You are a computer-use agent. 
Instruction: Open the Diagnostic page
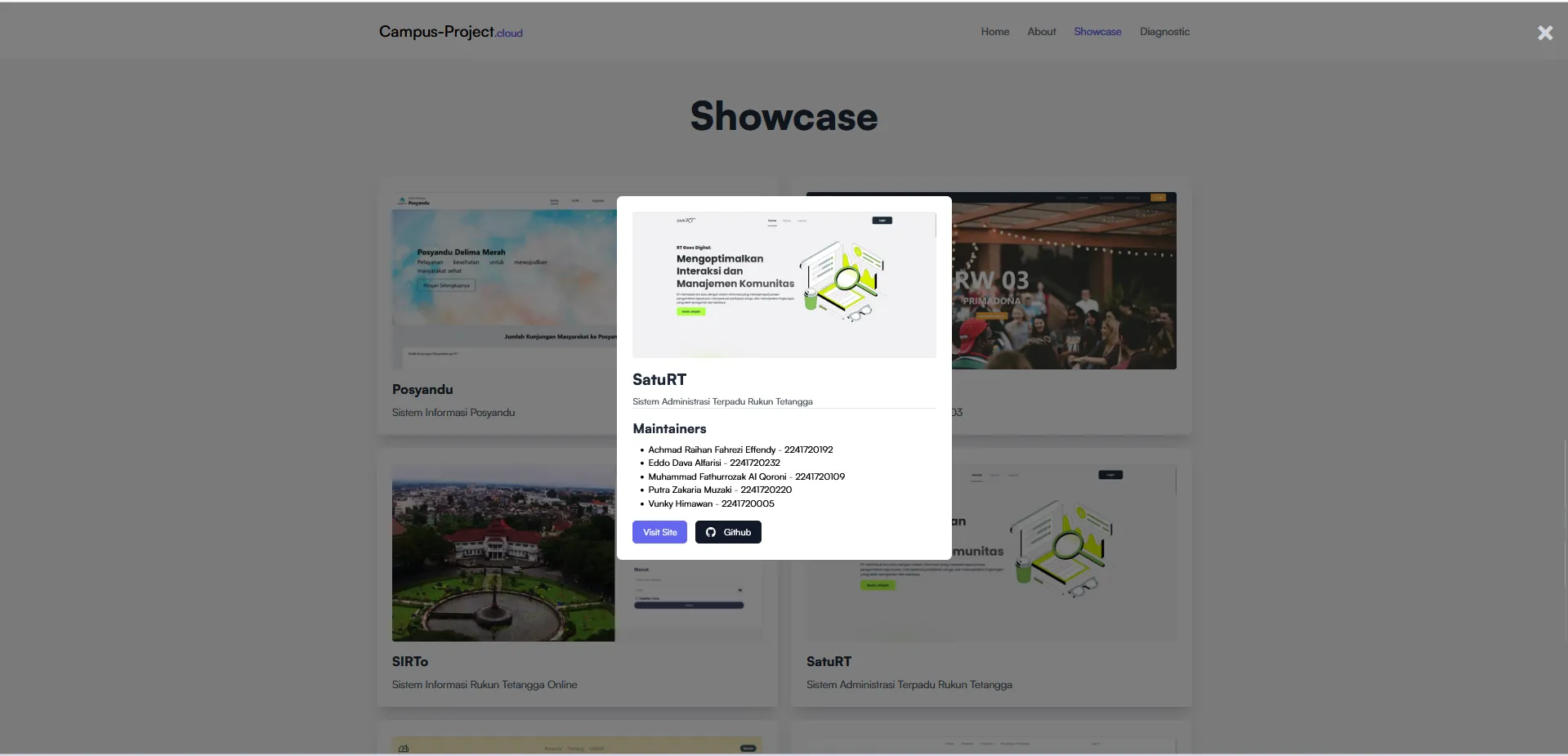tap(1164, 31)
